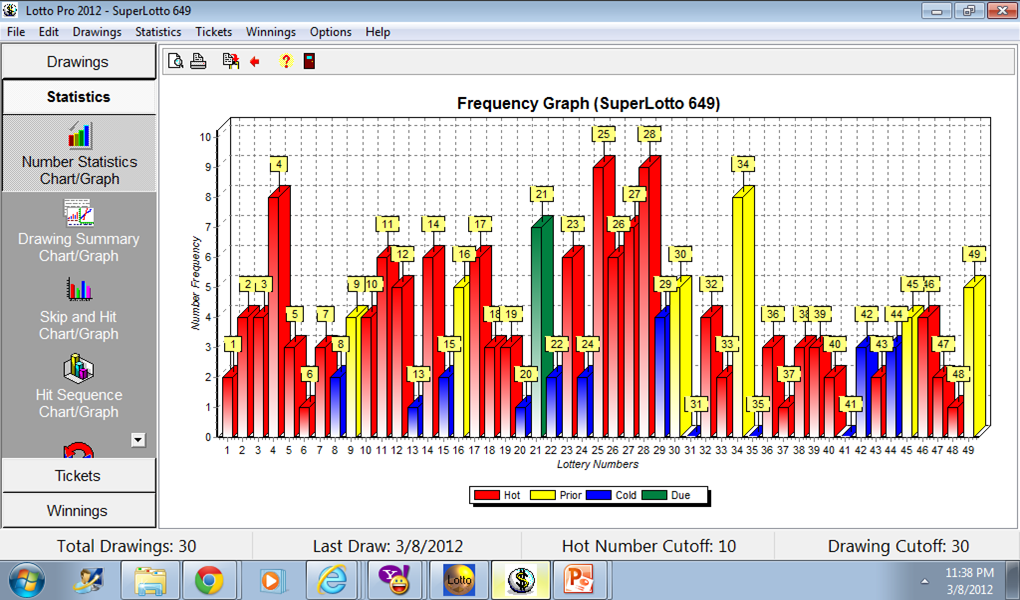The width and height of the screenshot is (1020, 600).
Task: Switch to Lotto taskbar icon
Action: (459, 580)
